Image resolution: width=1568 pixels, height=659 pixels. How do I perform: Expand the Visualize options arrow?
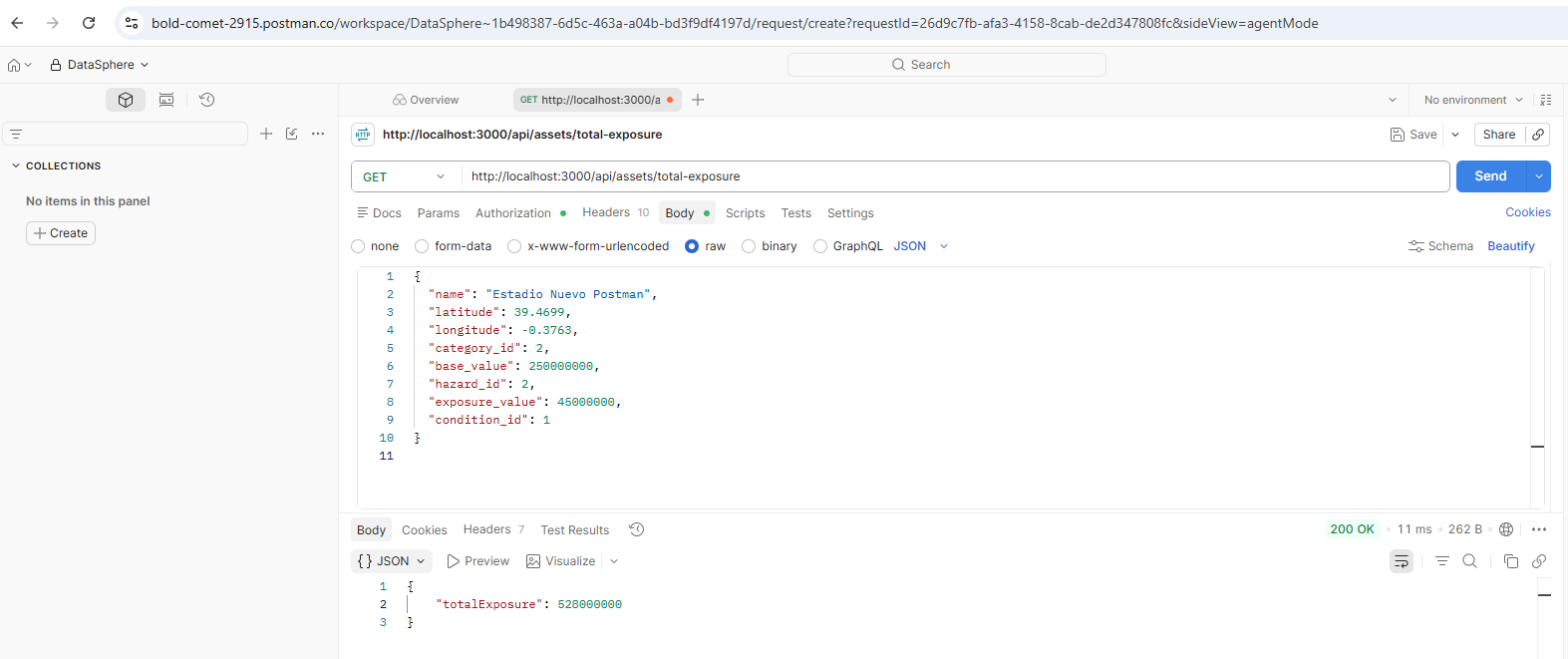click(614, 561)
